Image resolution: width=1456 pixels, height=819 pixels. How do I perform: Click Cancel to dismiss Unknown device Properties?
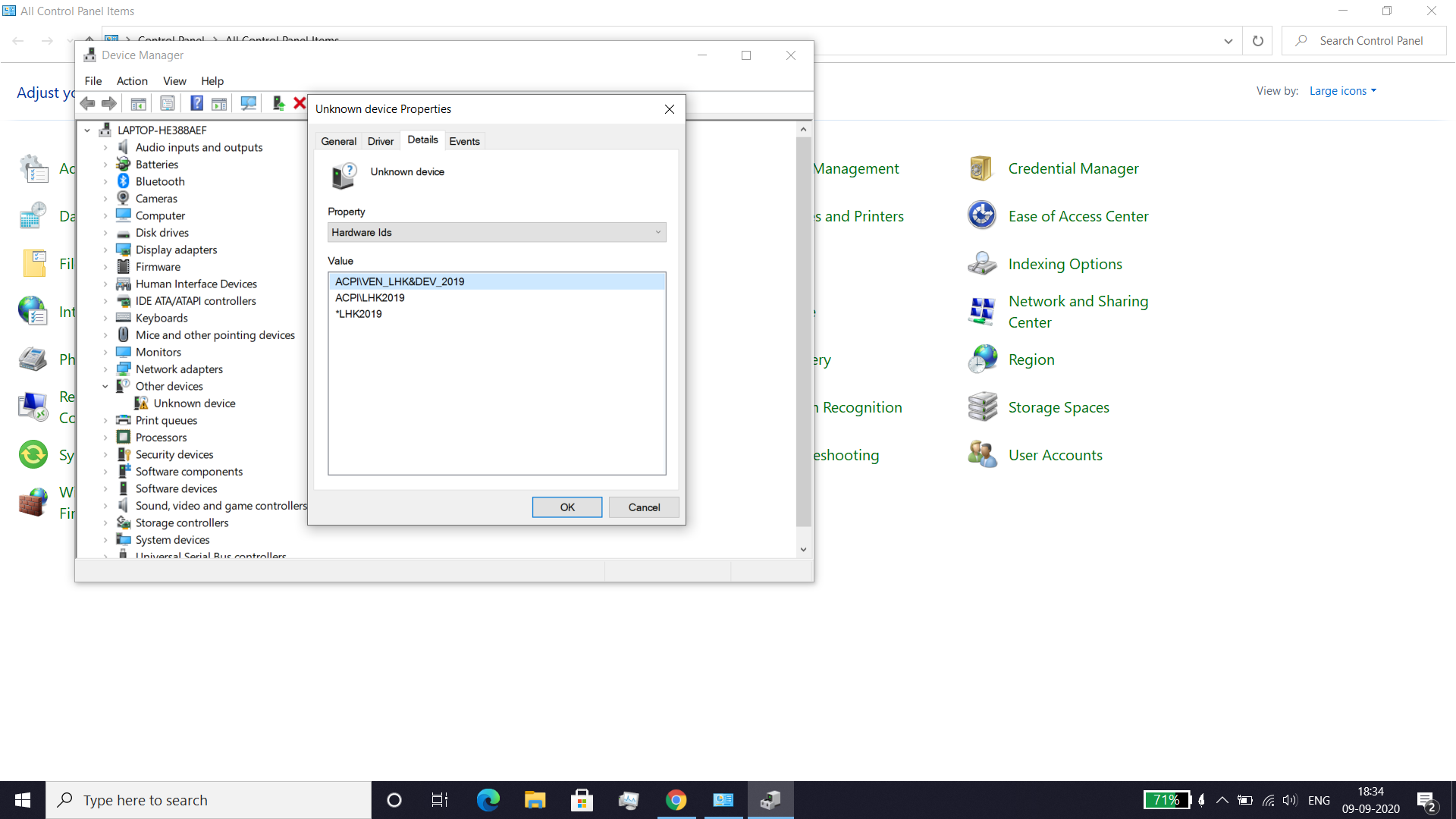644,507
